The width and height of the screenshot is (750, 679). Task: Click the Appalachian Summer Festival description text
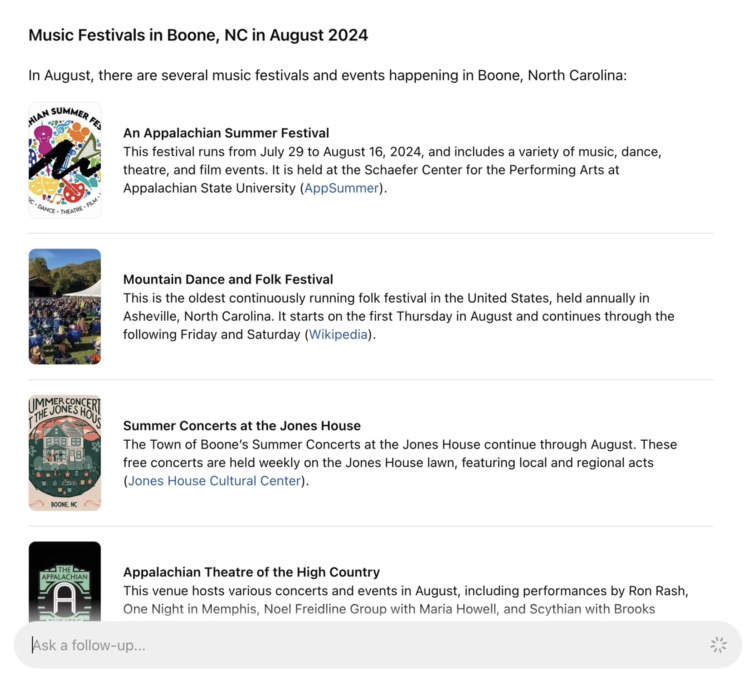[x=392, y=152]
